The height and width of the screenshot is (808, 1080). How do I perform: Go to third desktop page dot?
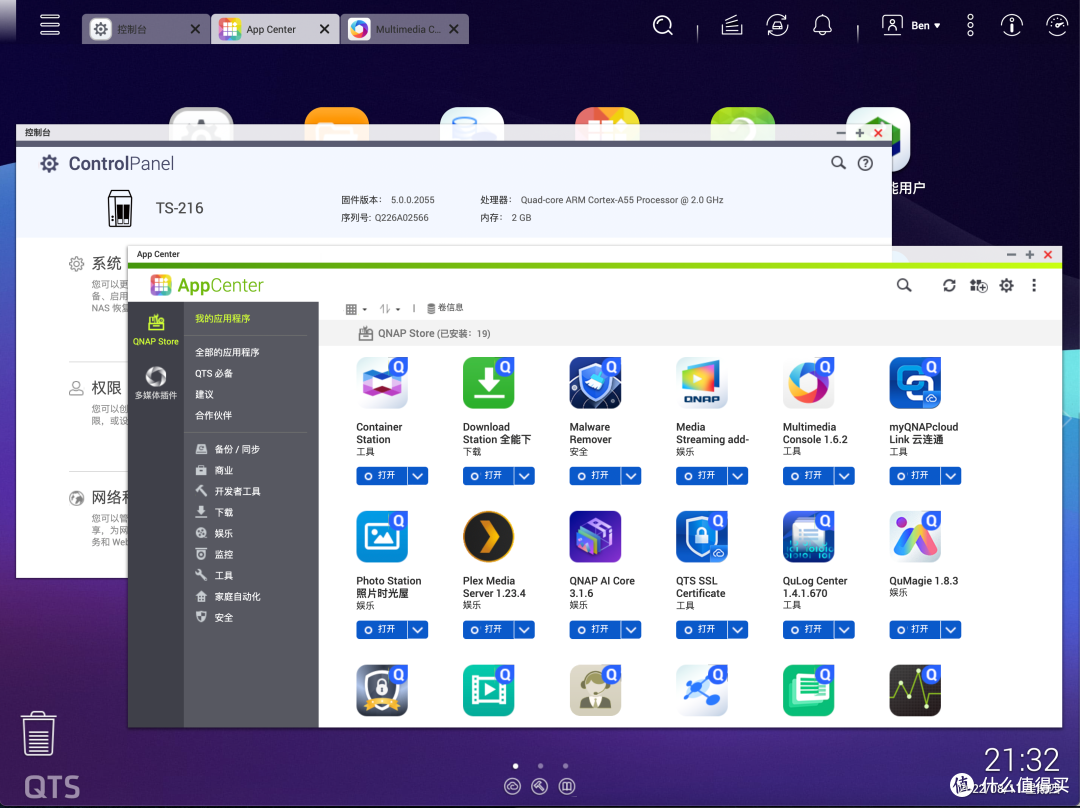(565, 766)
